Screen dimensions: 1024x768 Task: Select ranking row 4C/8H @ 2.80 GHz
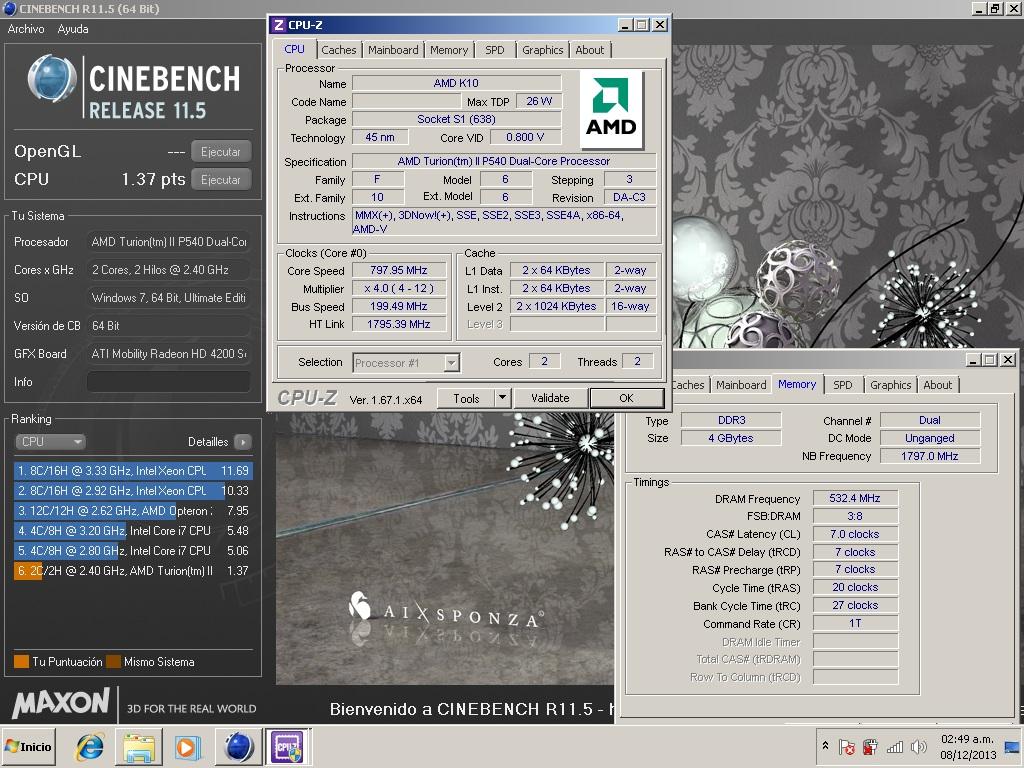[x=133, y=551]
